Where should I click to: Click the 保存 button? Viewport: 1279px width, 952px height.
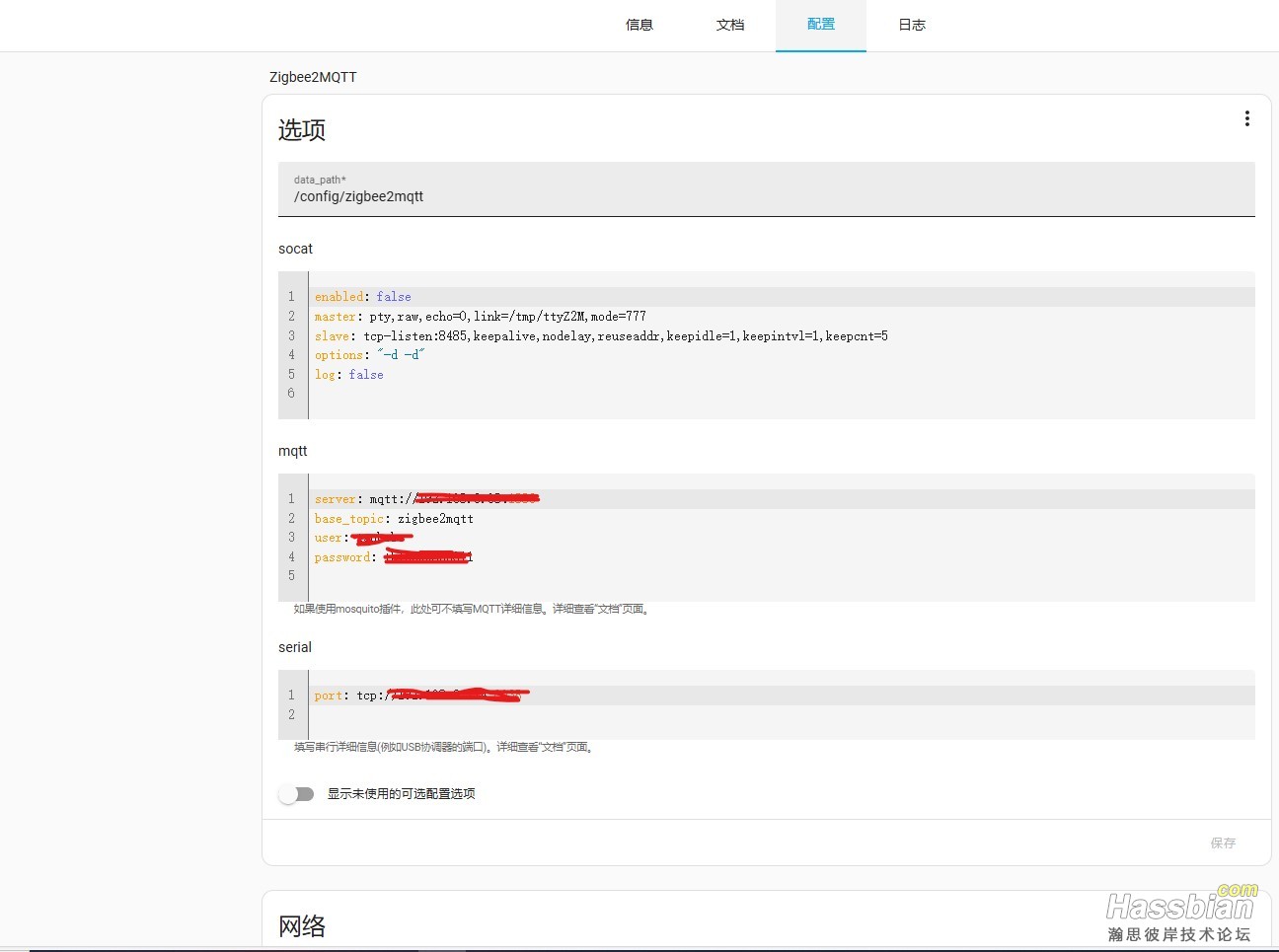(x=1223, y=842)
